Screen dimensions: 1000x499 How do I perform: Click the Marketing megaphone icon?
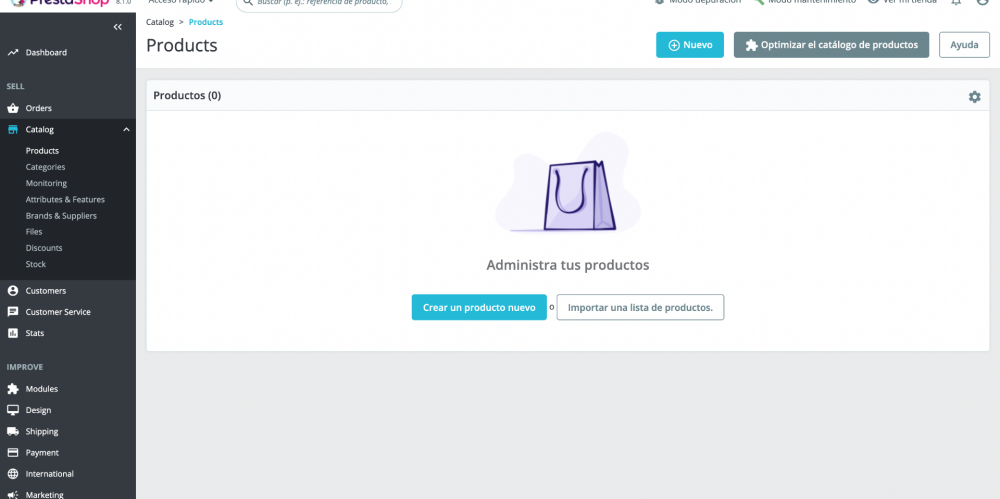coord(13,495)
